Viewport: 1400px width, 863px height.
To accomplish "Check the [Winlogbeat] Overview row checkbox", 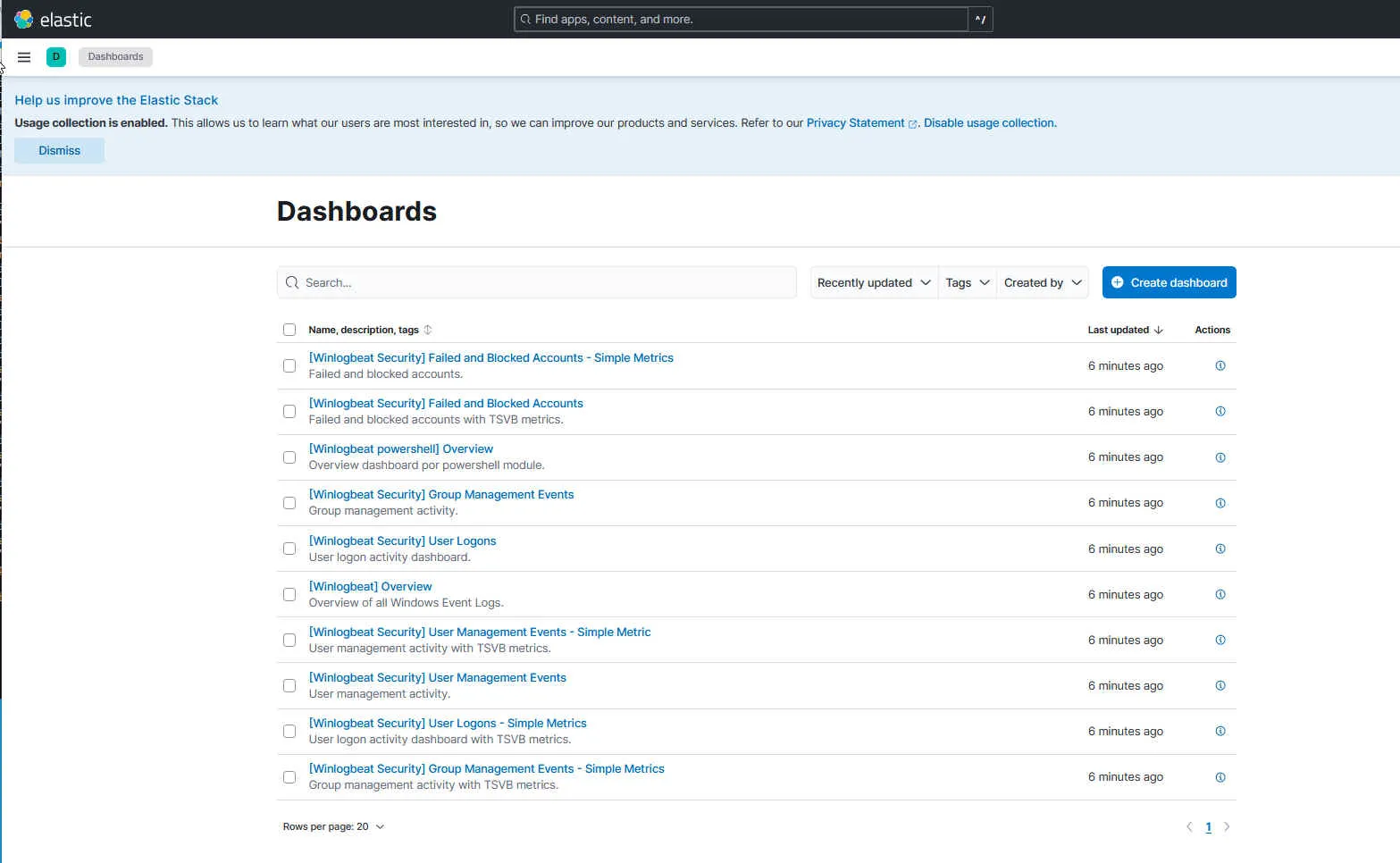I will 289,594.
